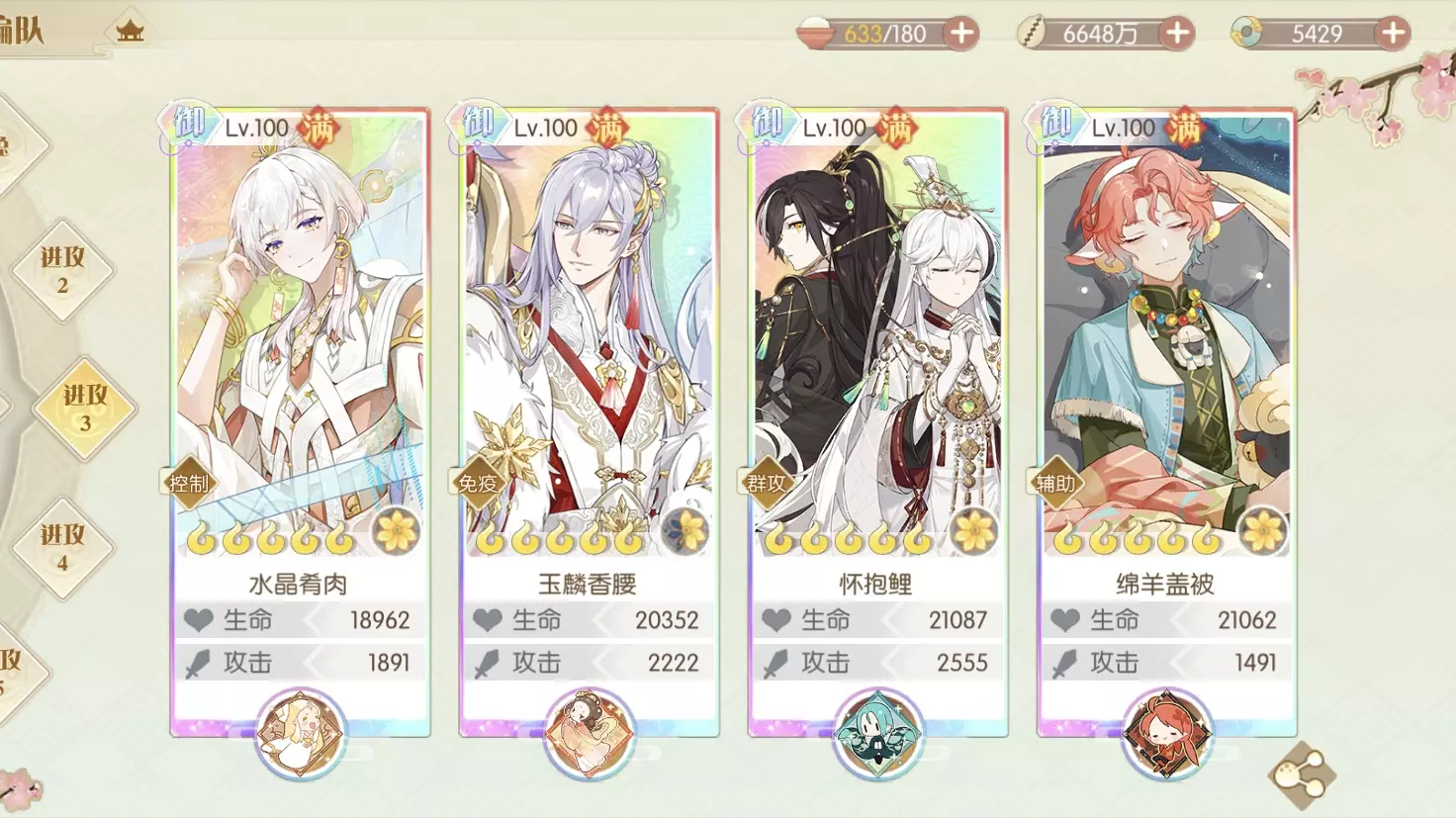1456x818 pixels.
Task: Click the dark flower badge on 玉麟香腰 card
Action: [x=685, y=532]
